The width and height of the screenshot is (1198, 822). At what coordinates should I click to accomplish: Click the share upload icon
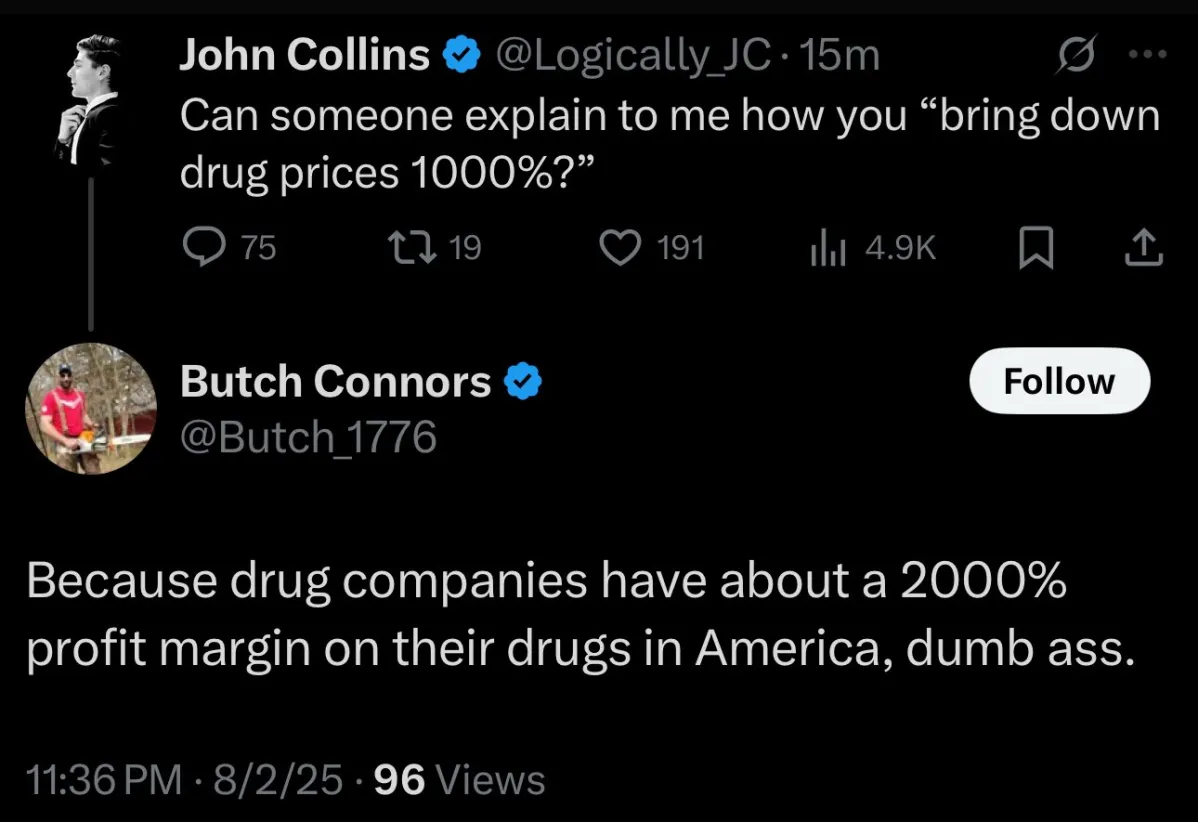[1144, 248]
